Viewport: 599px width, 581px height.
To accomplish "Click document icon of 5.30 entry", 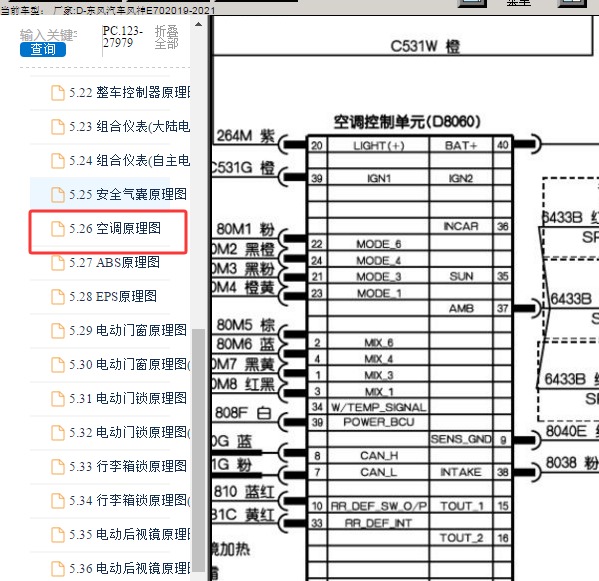I will tap(58, 365).
